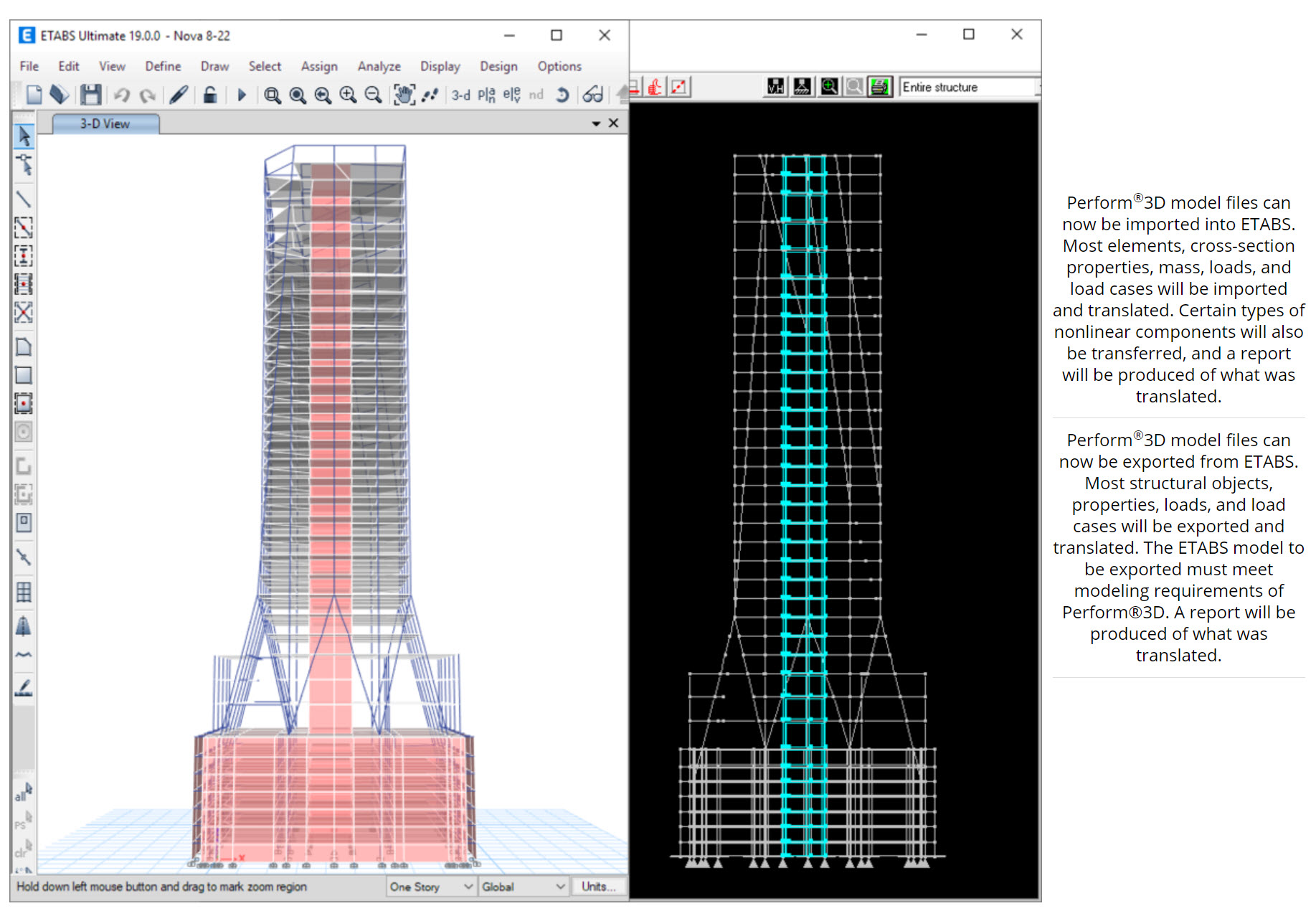Click the Restore Full View magnifier icon
Image resolution: width=1316 pixels, height=911 pixels.
[x=298, y=95]
